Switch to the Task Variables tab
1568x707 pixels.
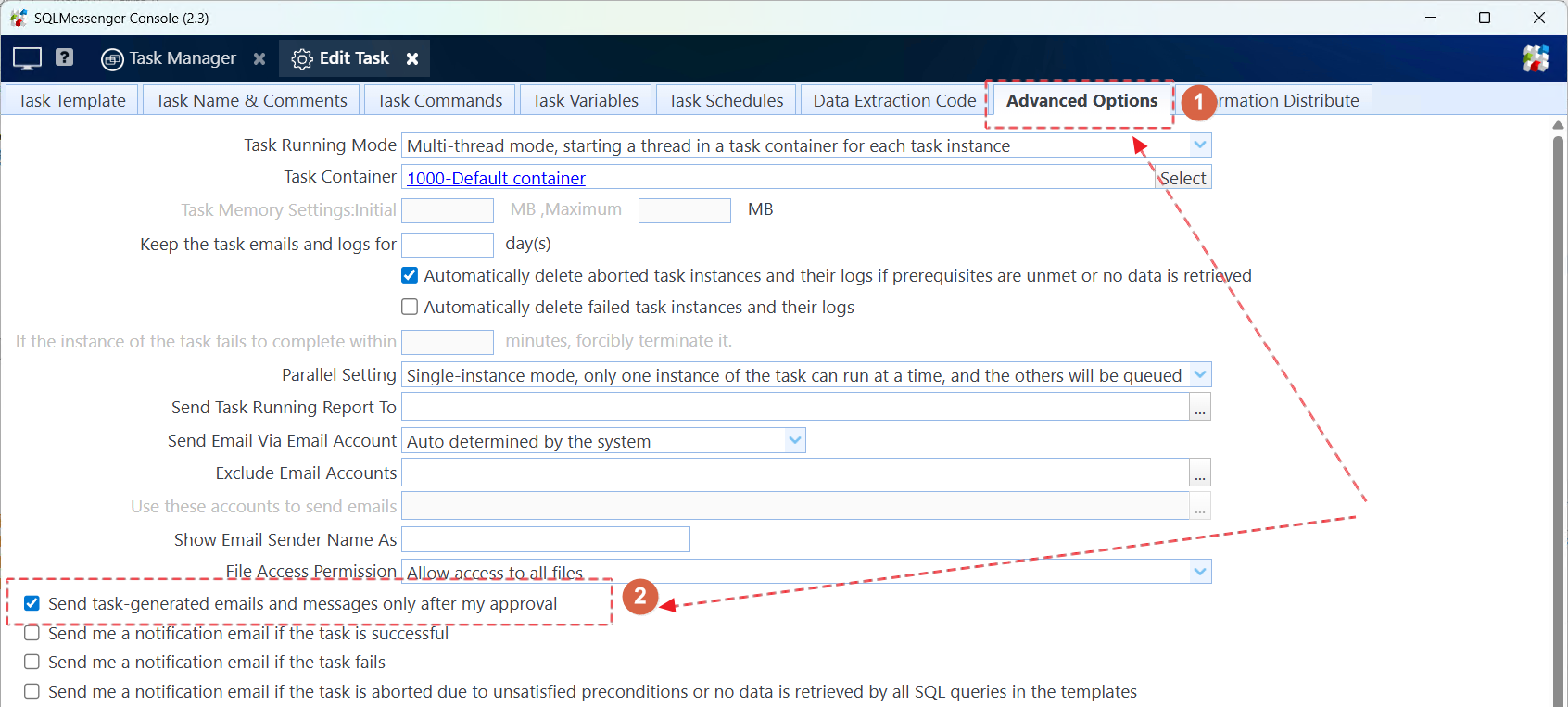[585, 100]
